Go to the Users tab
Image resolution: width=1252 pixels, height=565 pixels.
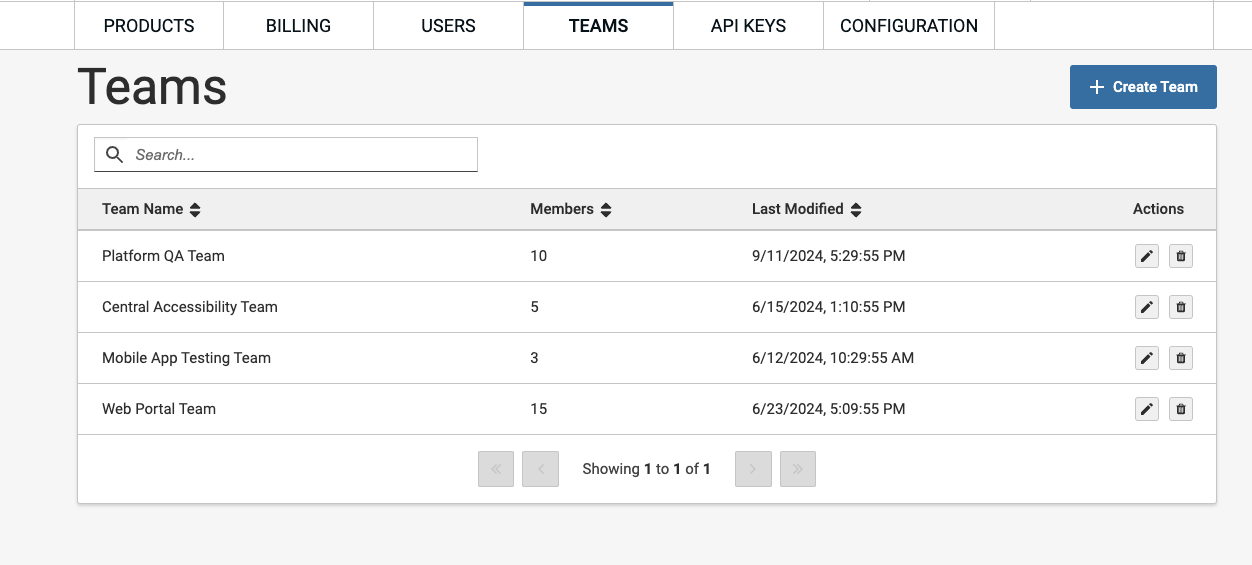click(x=448, y=26)
